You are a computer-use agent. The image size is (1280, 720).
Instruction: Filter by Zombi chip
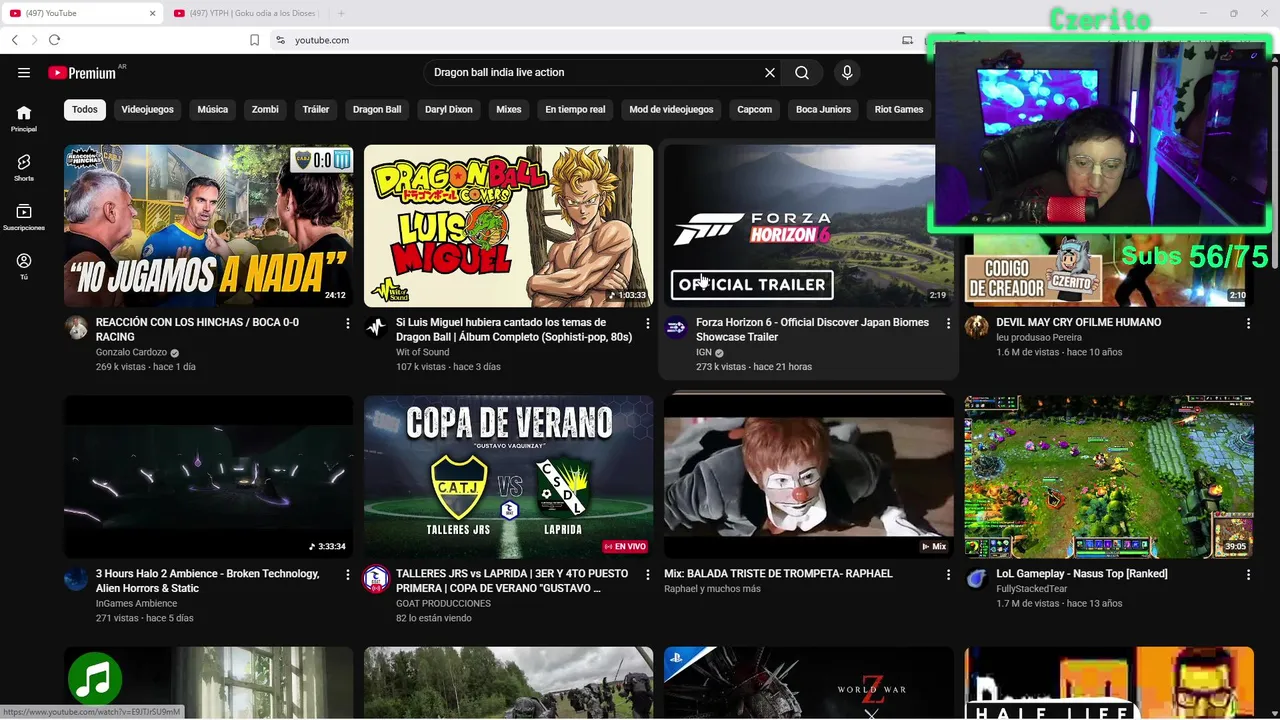coord(265,109)
